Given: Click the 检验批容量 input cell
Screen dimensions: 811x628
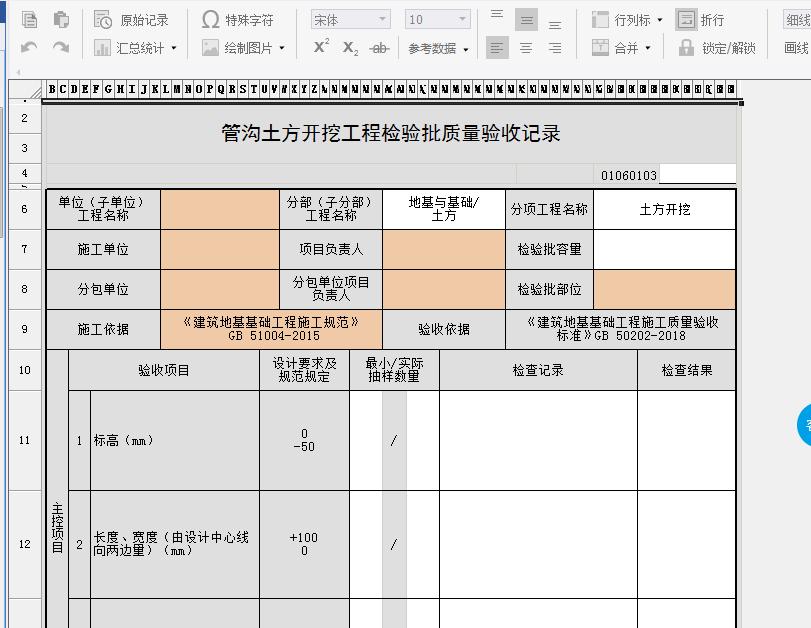Looking at the screenshot, I should [664, 249].
